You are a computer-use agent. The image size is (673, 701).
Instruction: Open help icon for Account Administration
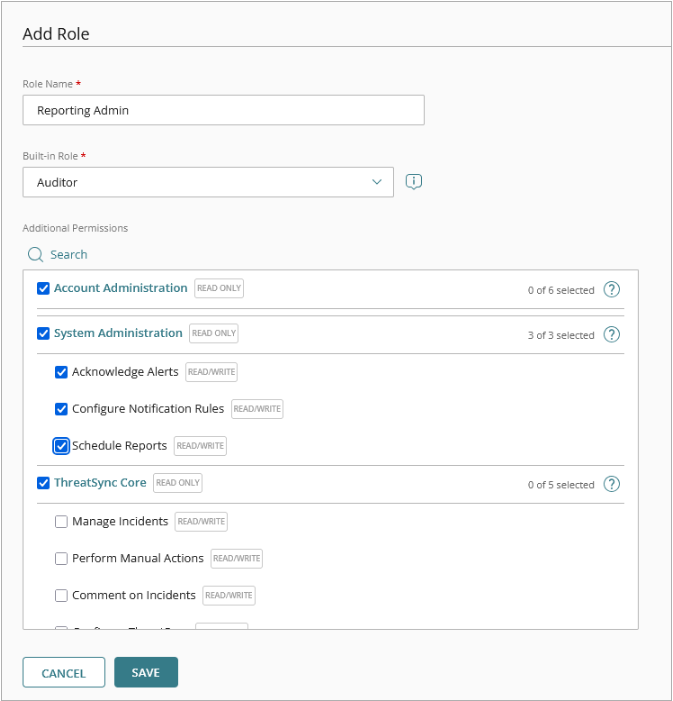pos(612,290)
